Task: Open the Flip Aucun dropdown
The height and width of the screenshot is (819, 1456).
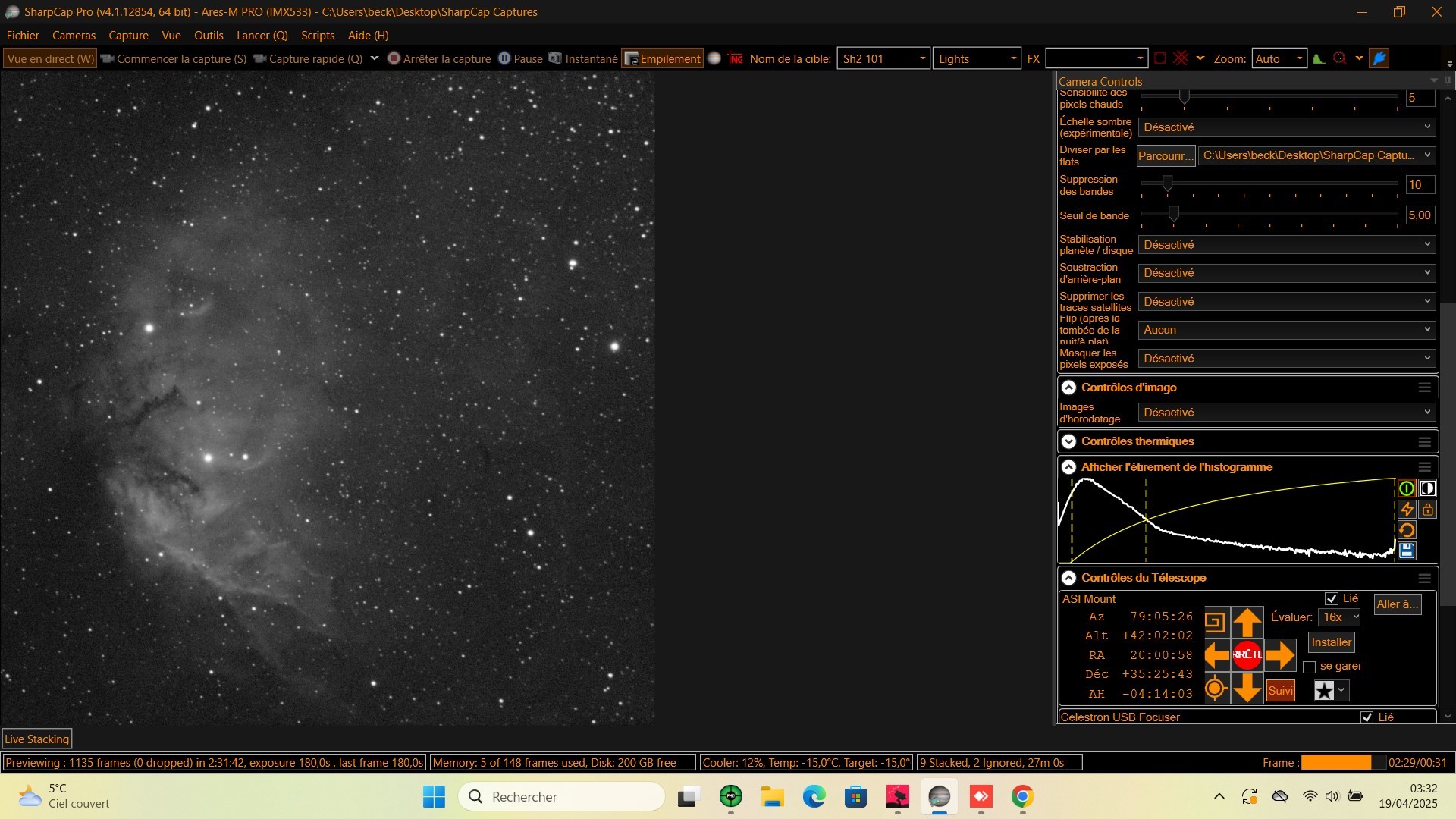Action: click(x=1286, y=330)
